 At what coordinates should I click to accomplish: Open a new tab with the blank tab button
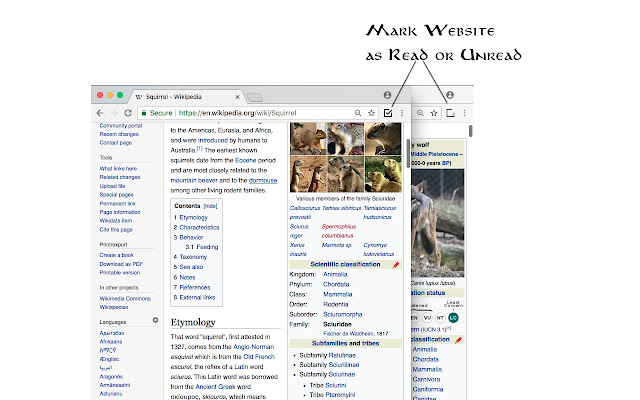click(254, 98)
